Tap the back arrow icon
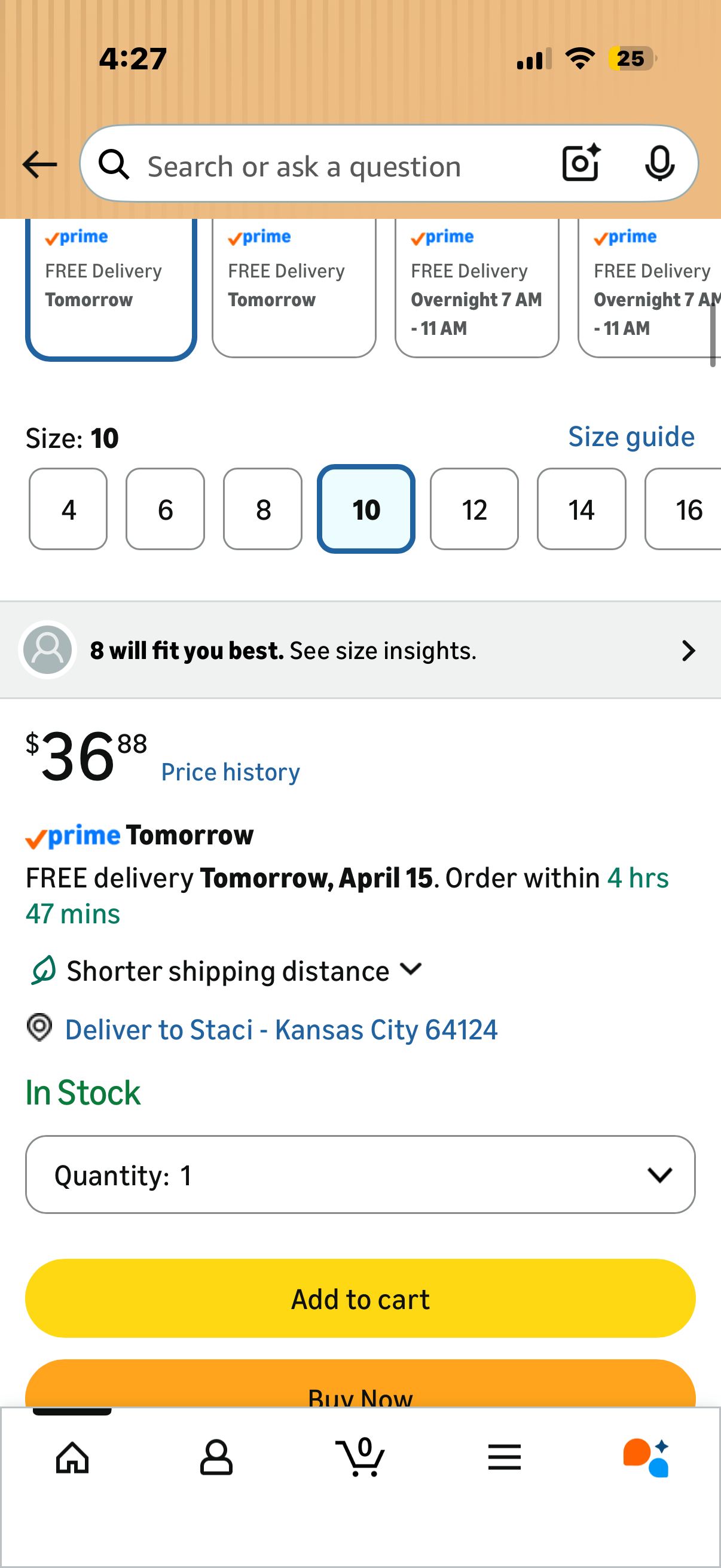 (x=39, y=164)
